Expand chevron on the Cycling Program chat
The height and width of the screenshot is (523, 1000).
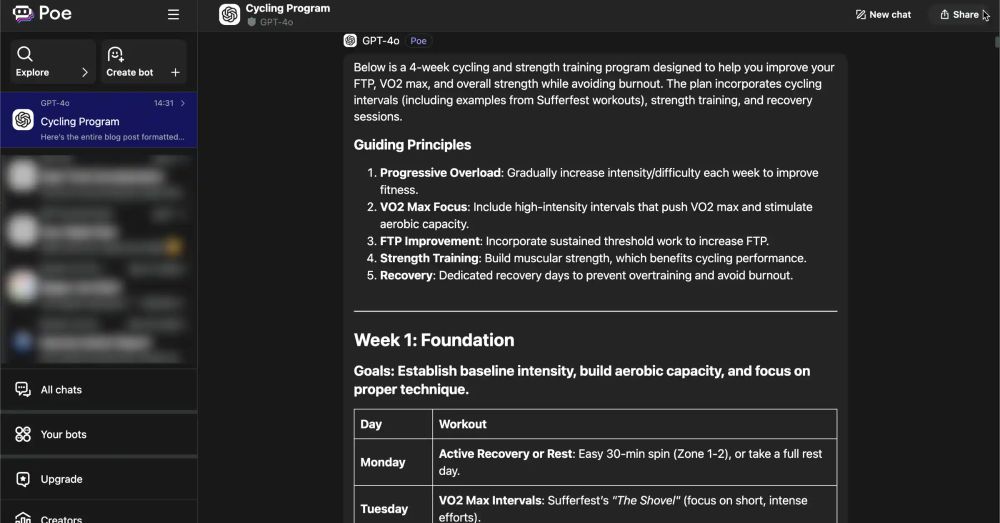coord(183,103)
